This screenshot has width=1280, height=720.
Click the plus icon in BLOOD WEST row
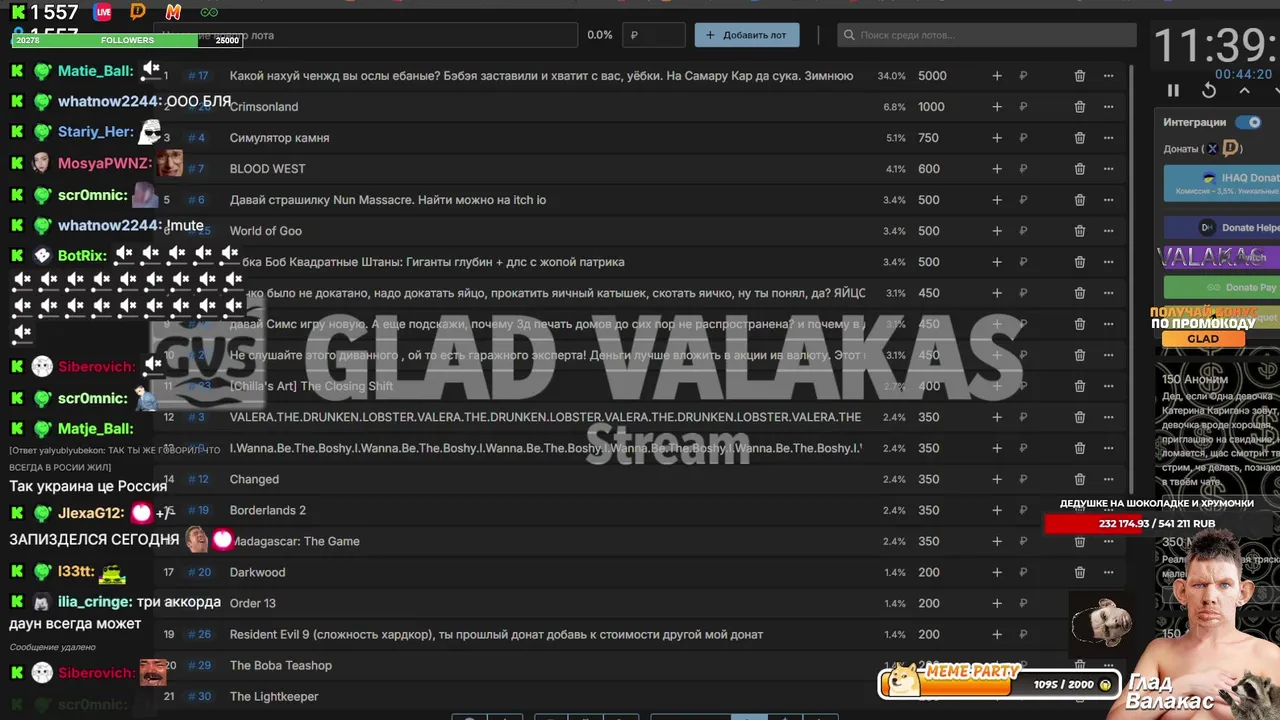997,169
